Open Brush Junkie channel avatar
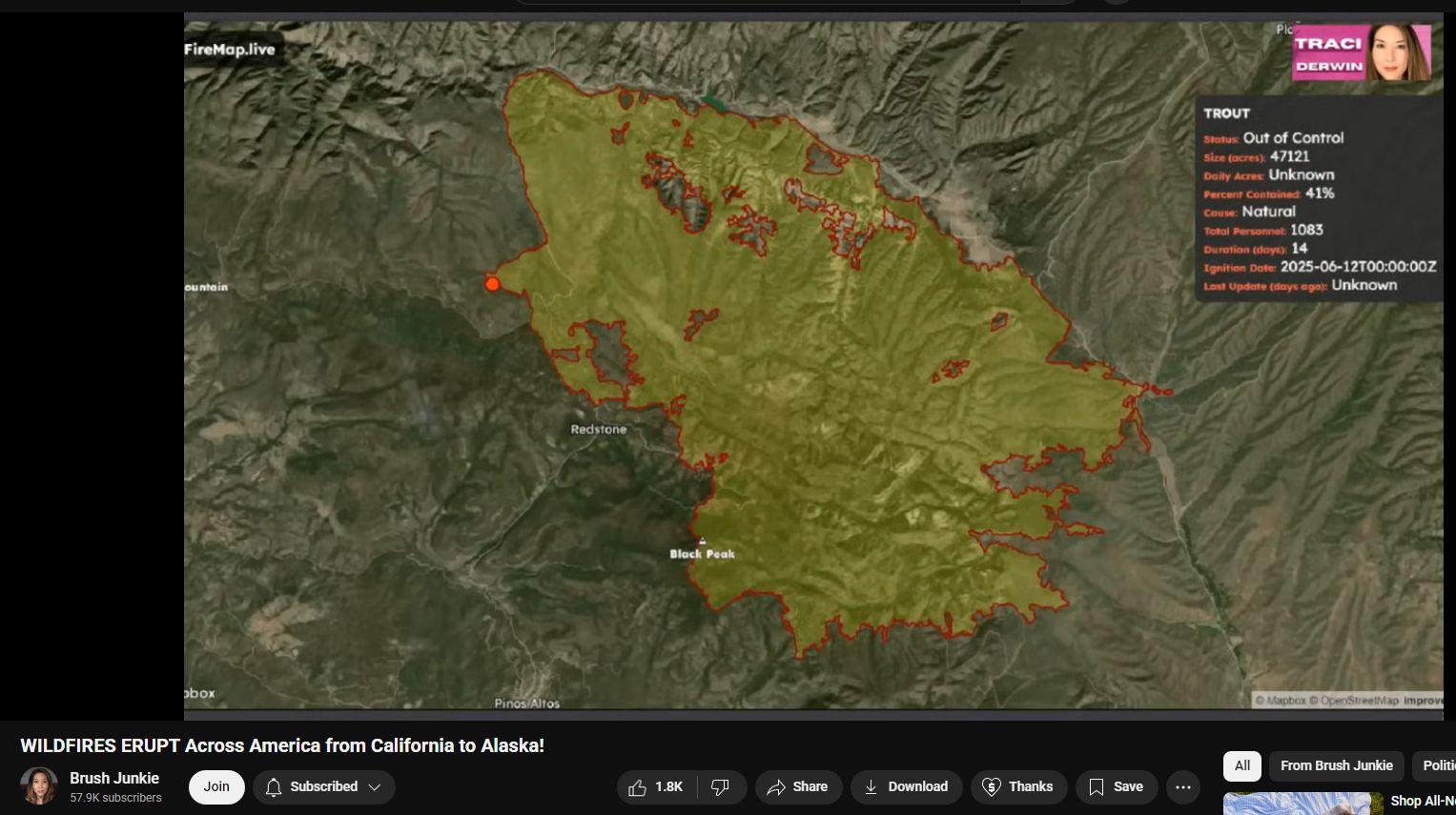1456x815 pixels. (39, 786)
